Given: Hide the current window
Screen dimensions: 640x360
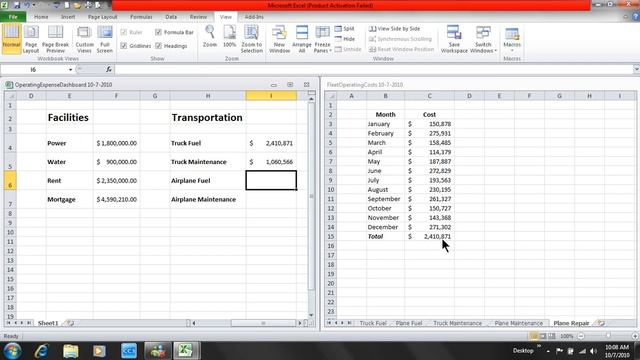Looking at the screenshot, I should point(344,39).
